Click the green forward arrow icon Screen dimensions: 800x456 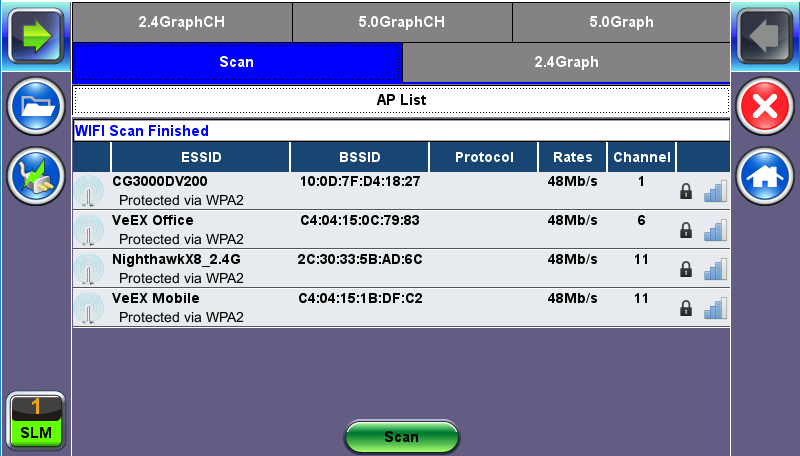point(35,35)
